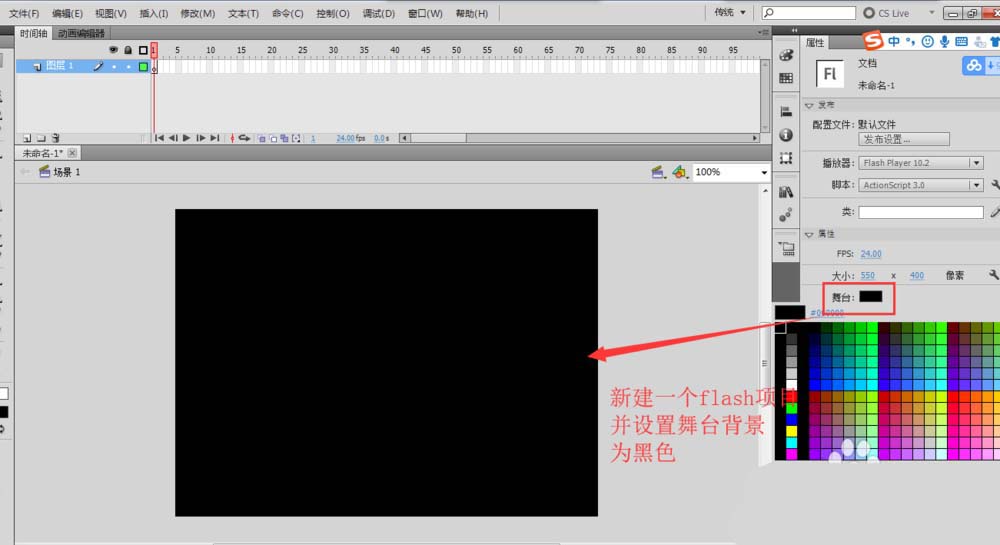The height and width of the screenshot is (545, 1000).
Task: Toggle the Loop playback button
Action: [x=244, y=138]
